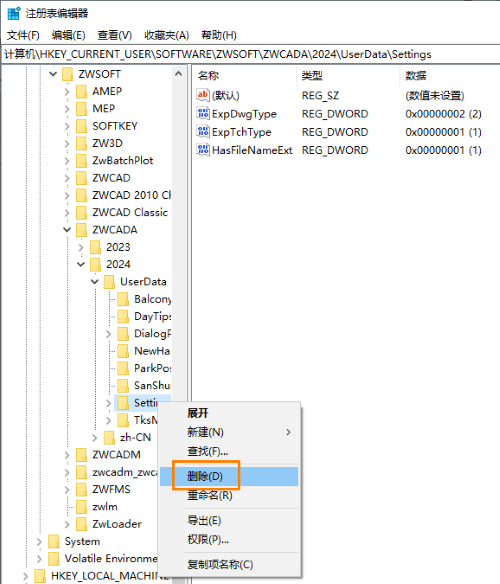Click the (数值未设置) data cell
The width and height of the screenshot is (500, 584).
[435, 96]
